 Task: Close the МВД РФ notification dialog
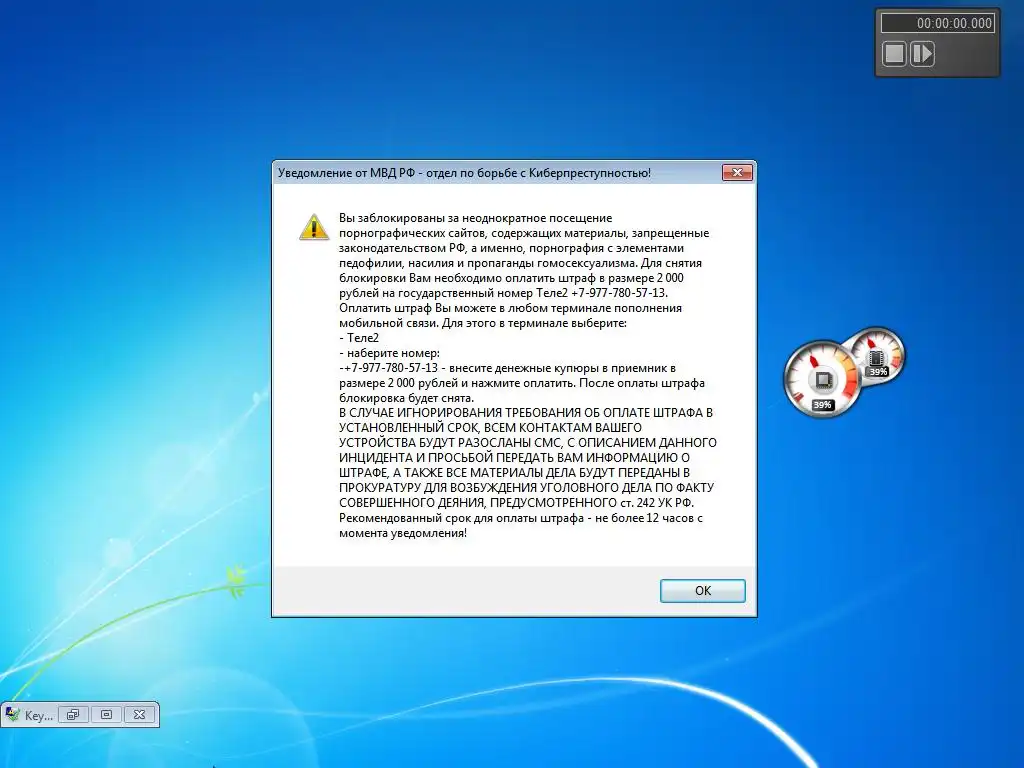pyautogui.click(x=737, y=172)
